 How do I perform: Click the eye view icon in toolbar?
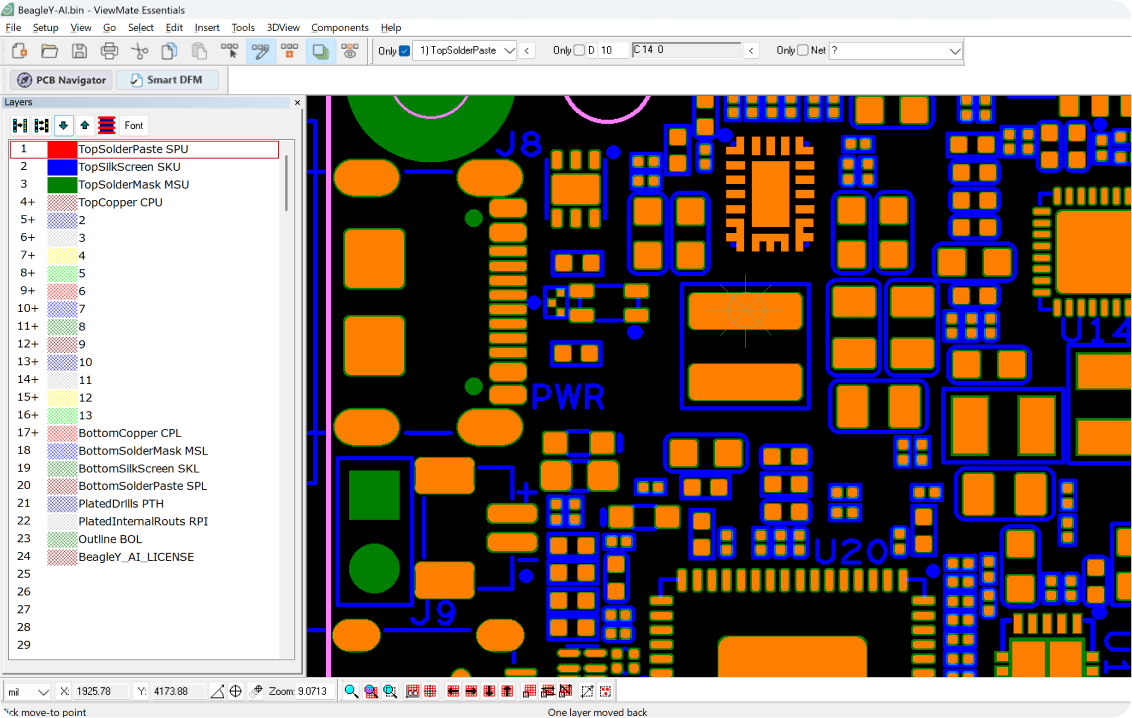349,51
